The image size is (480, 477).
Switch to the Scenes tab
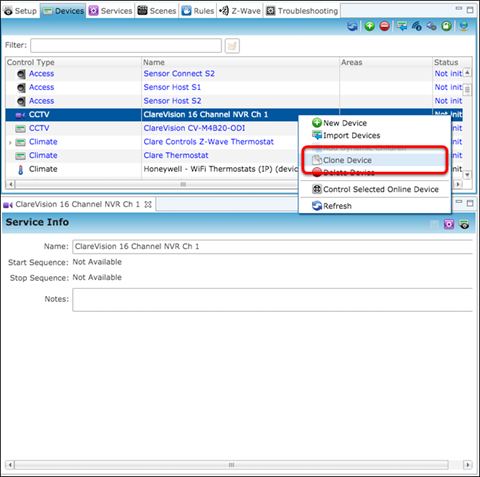click(x=157, y=11)
